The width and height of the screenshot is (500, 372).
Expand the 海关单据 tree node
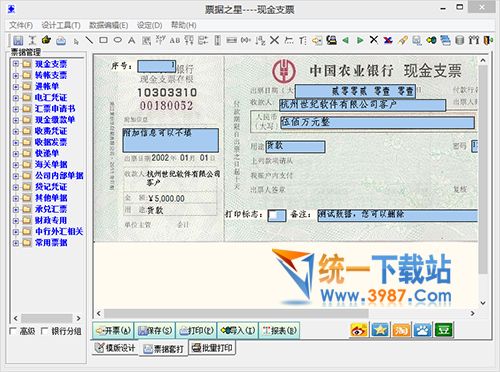pyautogui.click(x=15, y=164)
